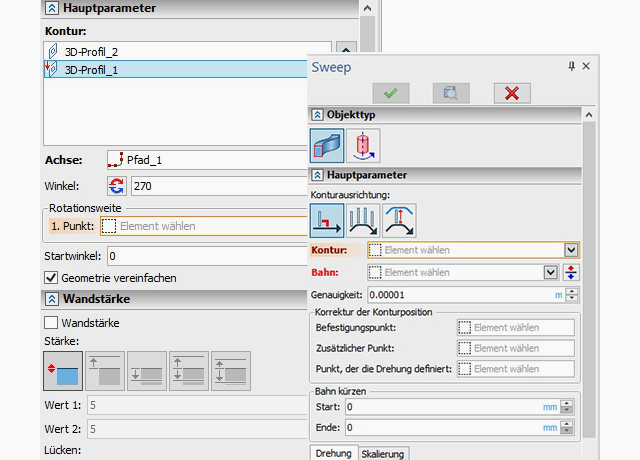Screen dimensions: 640x460
Task: Choose the parallel contours Konturausrichtung option
Action: [x=363, y=220]
